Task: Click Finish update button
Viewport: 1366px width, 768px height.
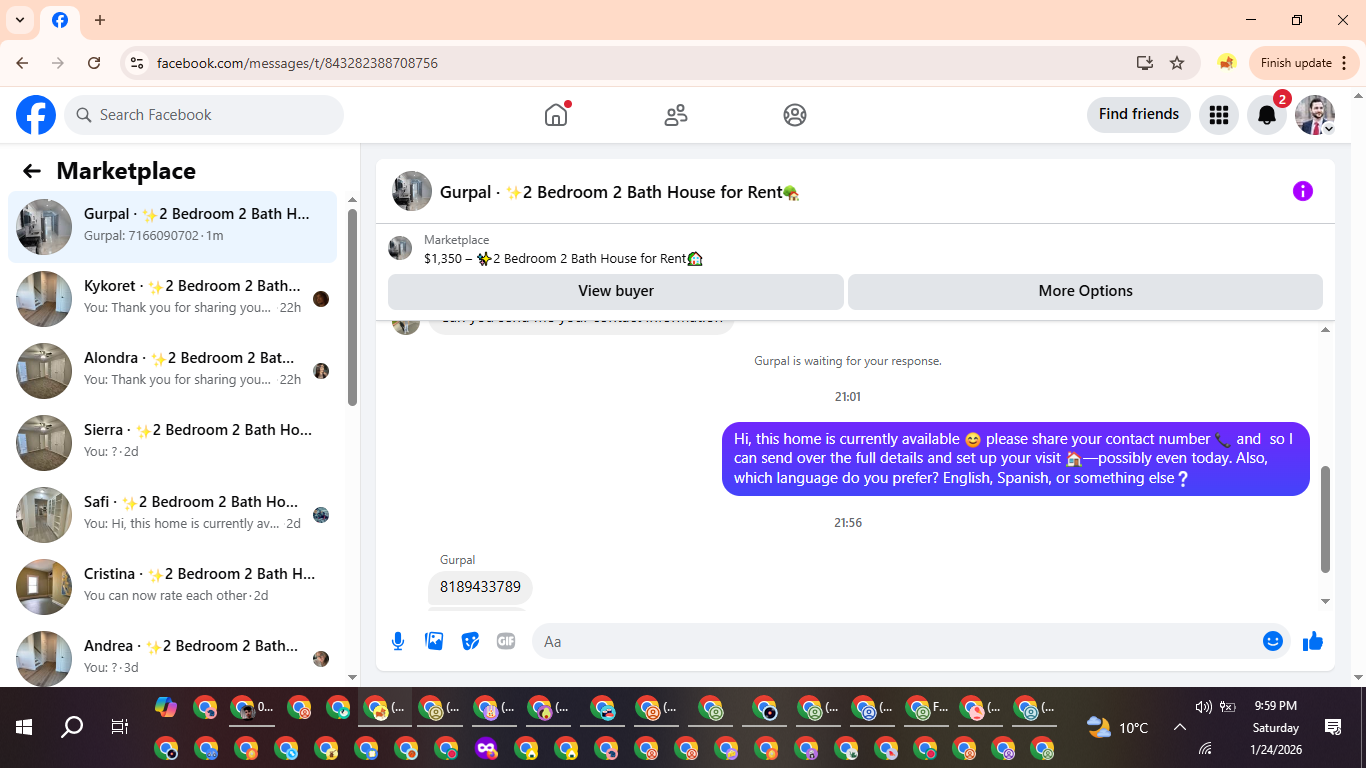Action: click(1304, 63)
